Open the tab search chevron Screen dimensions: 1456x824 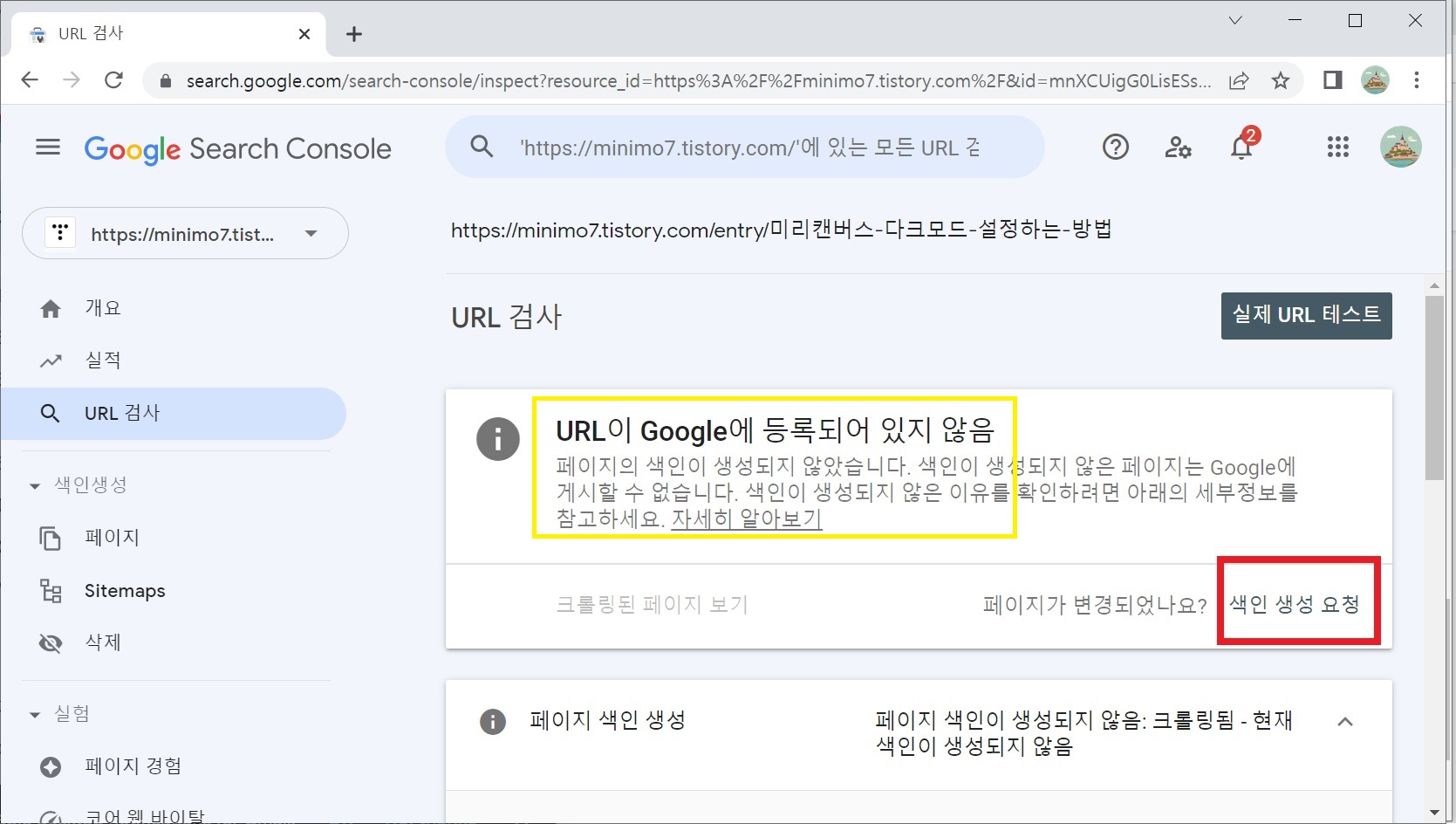[1235, 20]
